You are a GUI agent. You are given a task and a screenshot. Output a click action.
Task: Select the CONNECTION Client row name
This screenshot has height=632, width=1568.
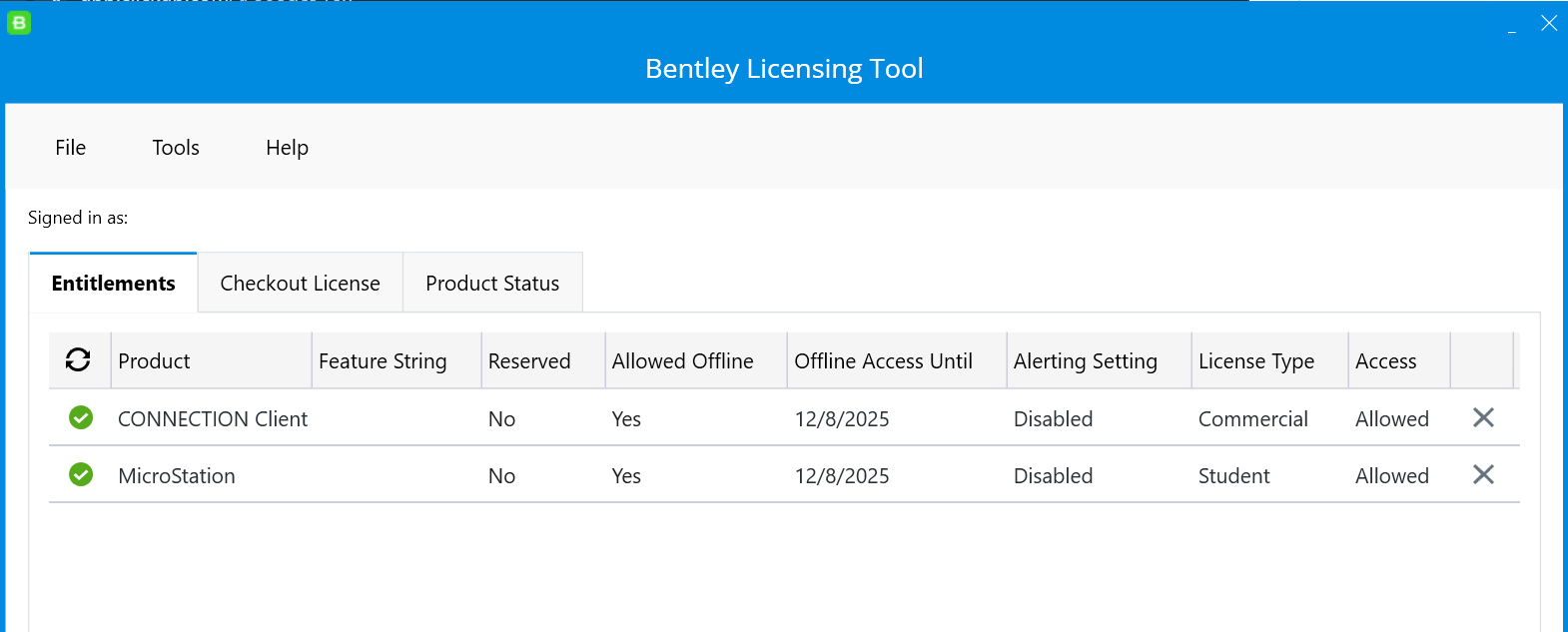click(x=213, y=419)
